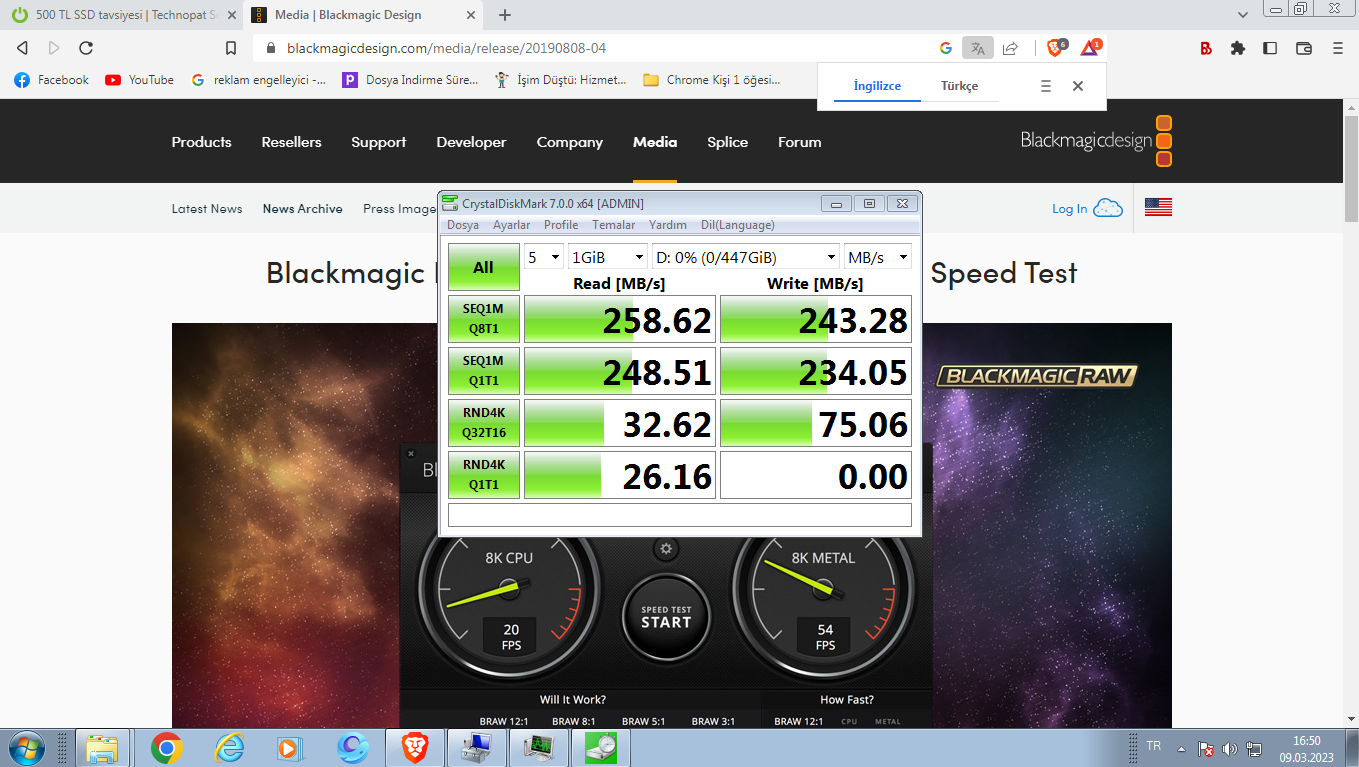Image resolution: width=1359 pixels, height=767 pixels.
Task: Run the RND4K Q32T16 test
Action: pos(484,423)
